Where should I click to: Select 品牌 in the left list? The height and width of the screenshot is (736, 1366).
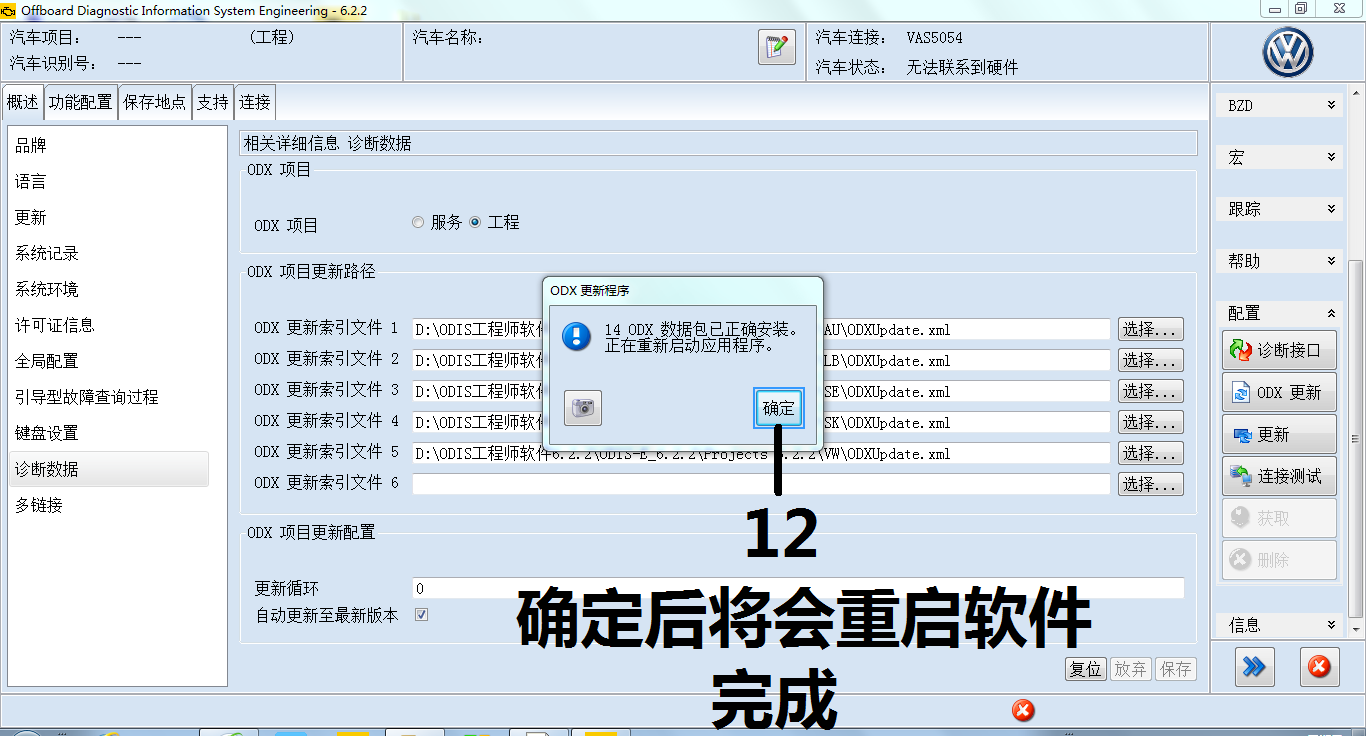click(x=108, y=145)
